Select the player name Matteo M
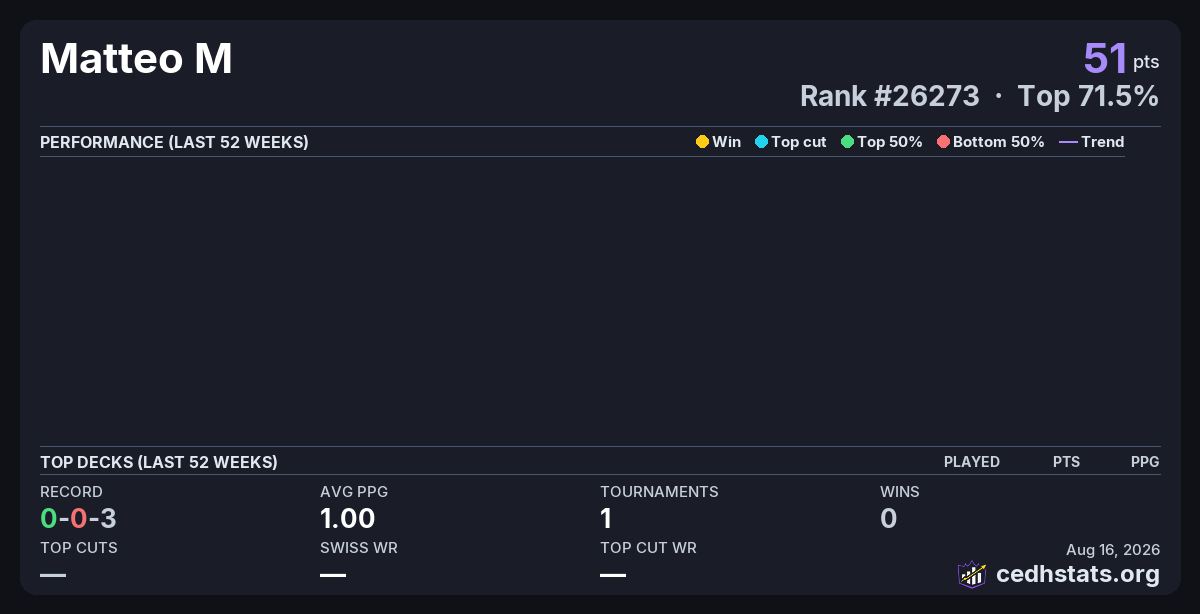 coord(136,59)
